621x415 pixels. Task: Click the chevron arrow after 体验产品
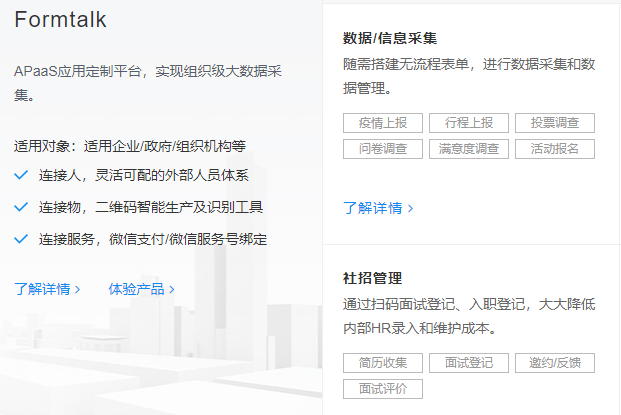coord(172,290)
